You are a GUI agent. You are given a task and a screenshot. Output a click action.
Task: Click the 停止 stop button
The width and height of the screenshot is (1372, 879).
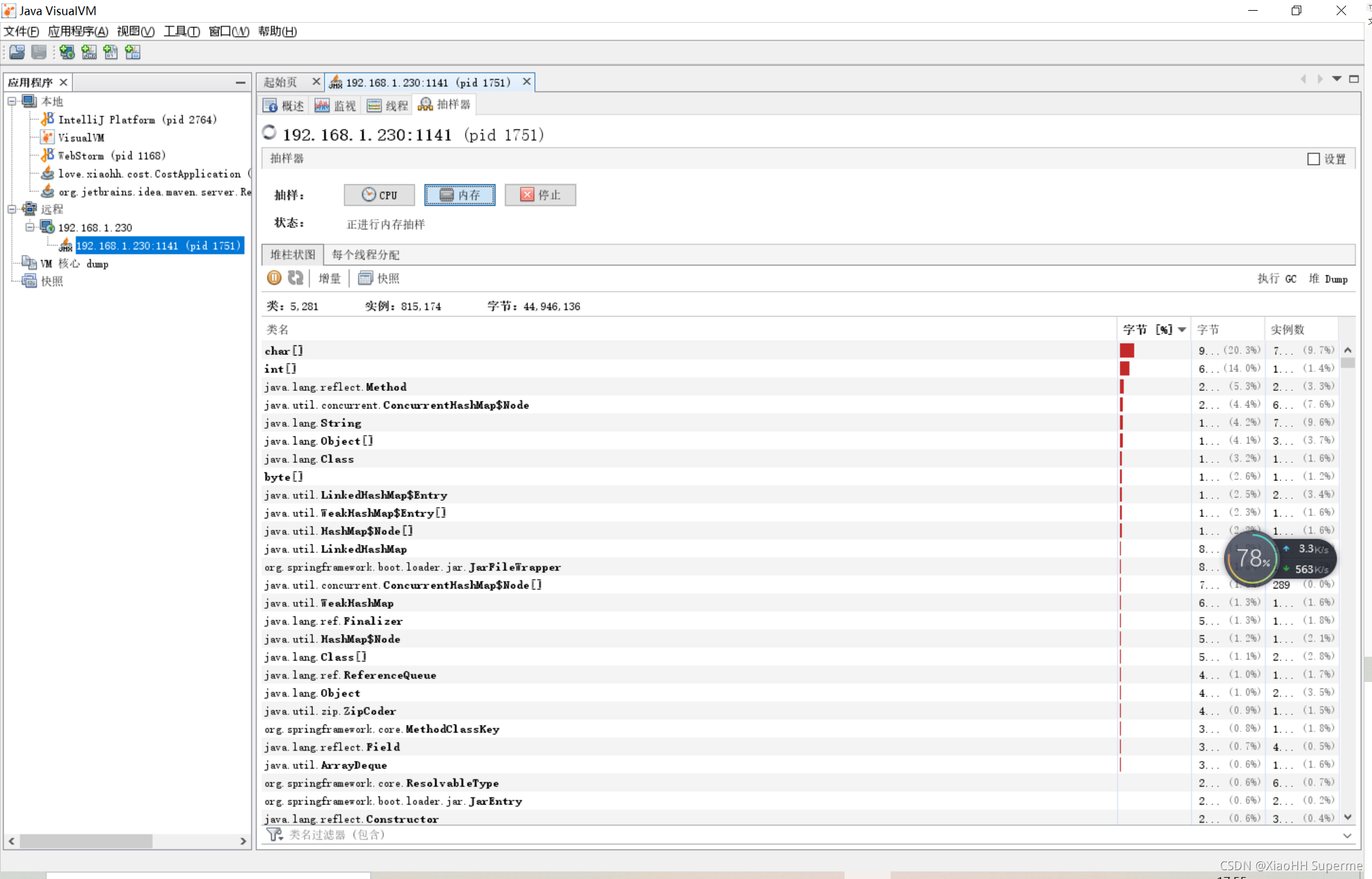[540, 195]
